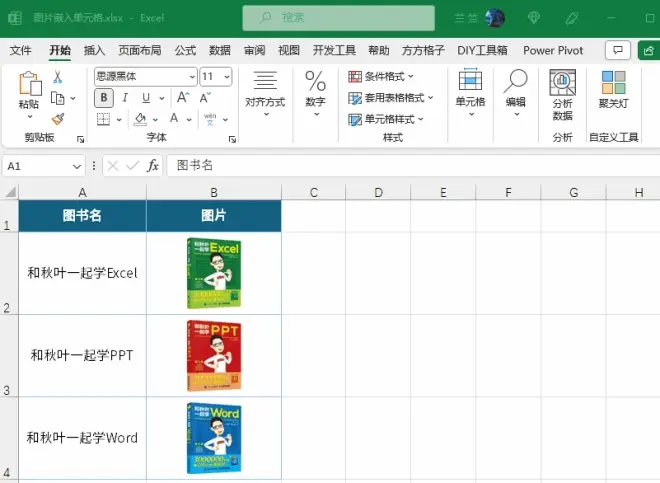Switch to the 视图 View tab
The width and height of the screenshot is (660, 483).
(x=289, y=50)
